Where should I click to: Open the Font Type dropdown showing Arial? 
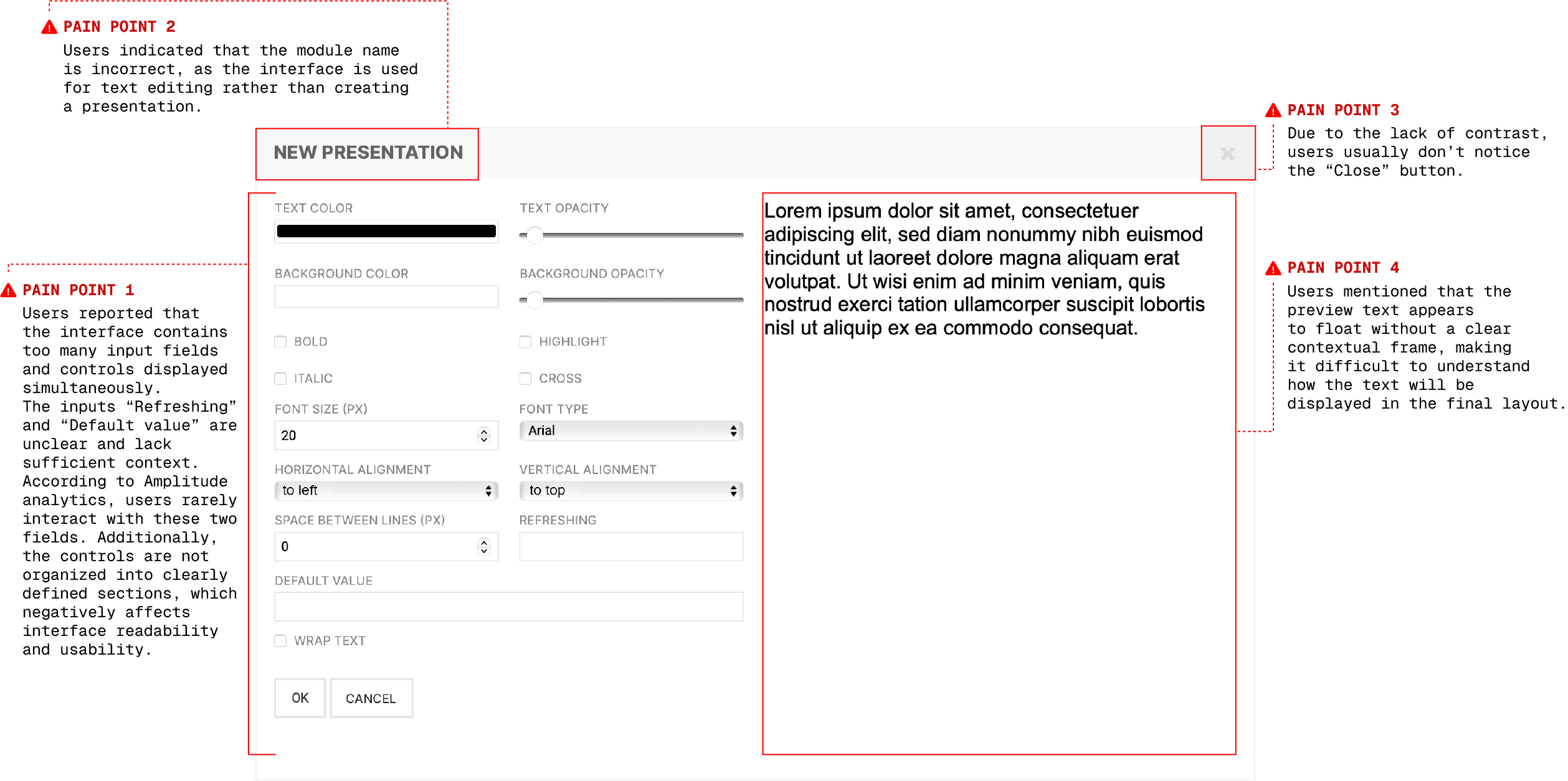coord(630,430)
